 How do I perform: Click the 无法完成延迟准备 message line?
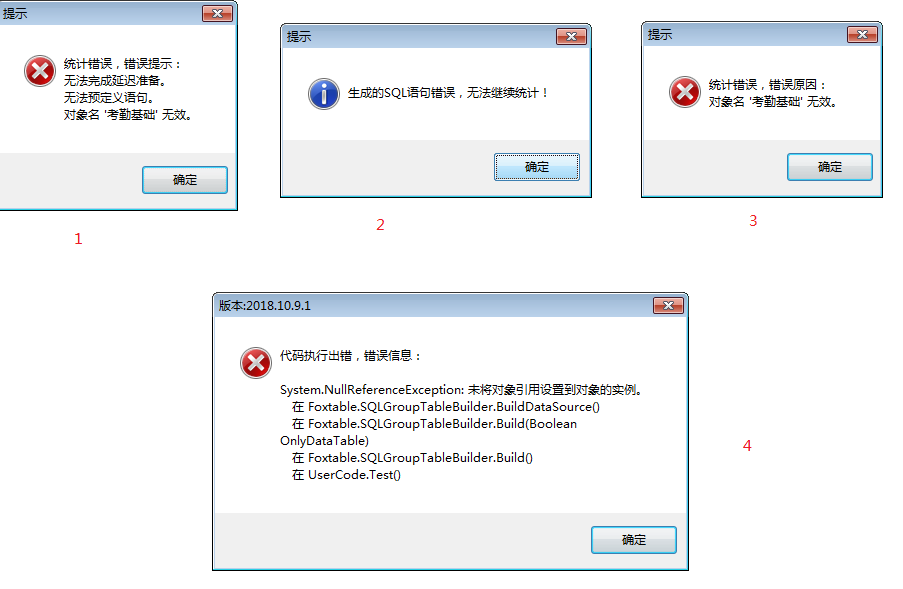(x=115, y=81)
